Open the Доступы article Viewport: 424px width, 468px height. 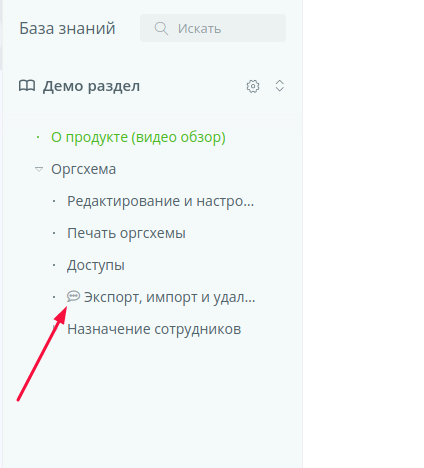coord(96,265)
